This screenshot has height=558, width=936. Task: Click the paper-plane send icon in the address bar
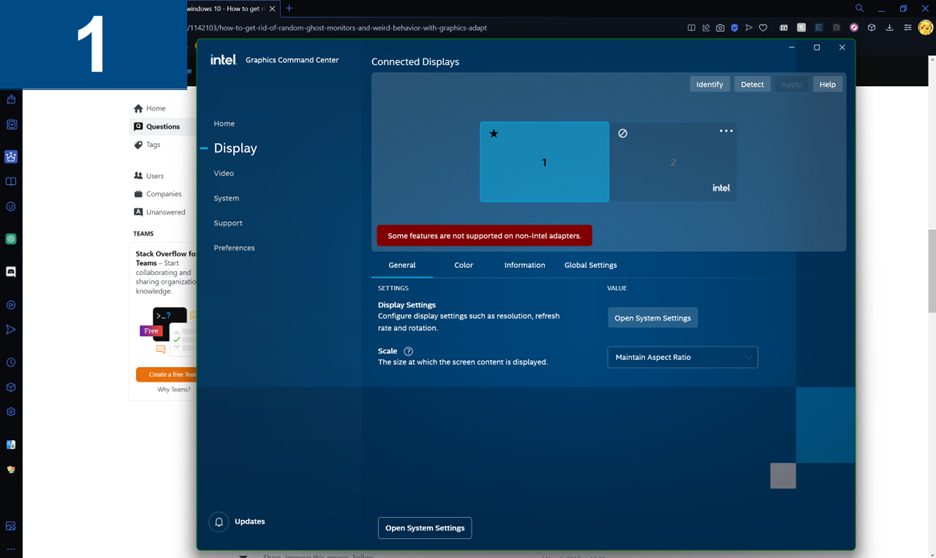[749, 27]
